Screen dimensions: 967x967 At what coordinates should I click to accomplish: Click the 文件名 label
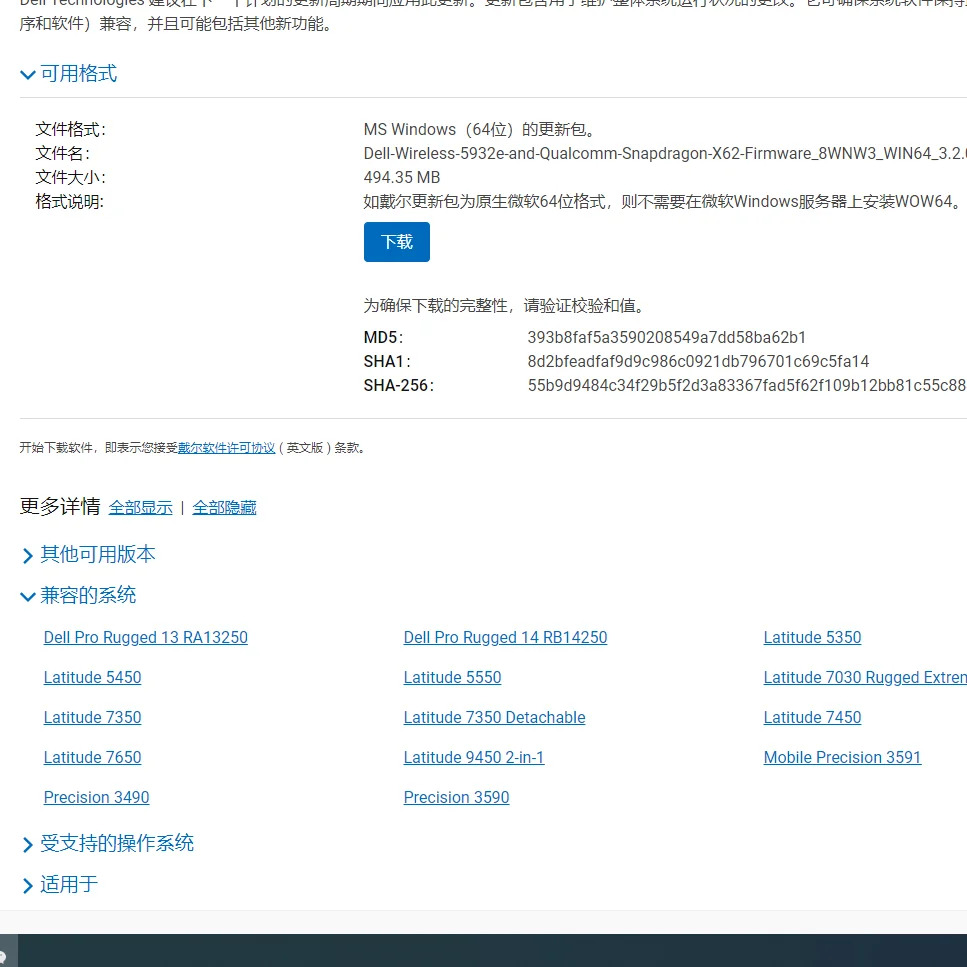click(62, 154)
